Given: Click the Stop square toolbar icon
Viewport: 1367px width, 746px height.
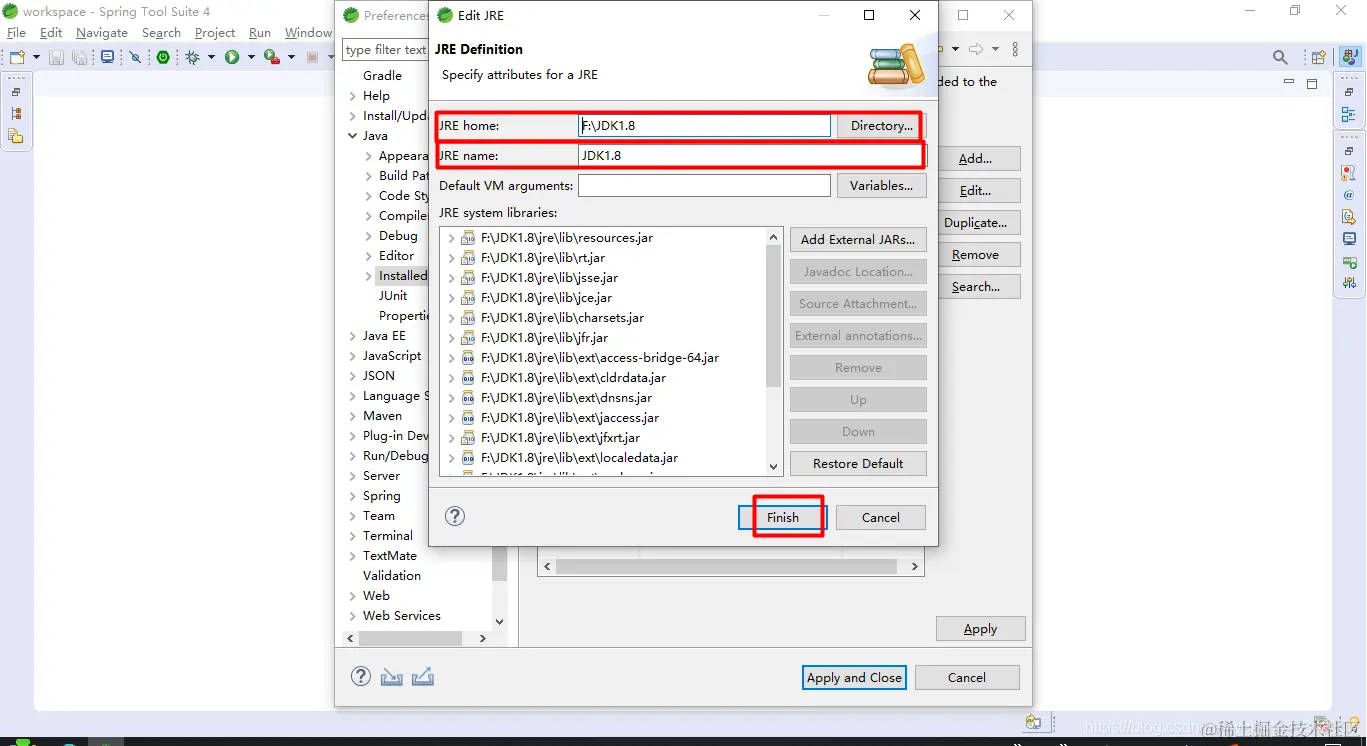Looking at the screenshot, I should tap(313, 57).
